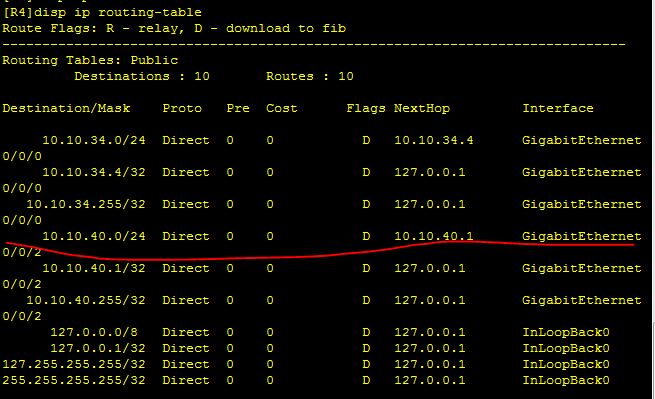Select destination 10.10.40.255/32
This screenshot has width=655, height=399.
[x=86, y=301]
